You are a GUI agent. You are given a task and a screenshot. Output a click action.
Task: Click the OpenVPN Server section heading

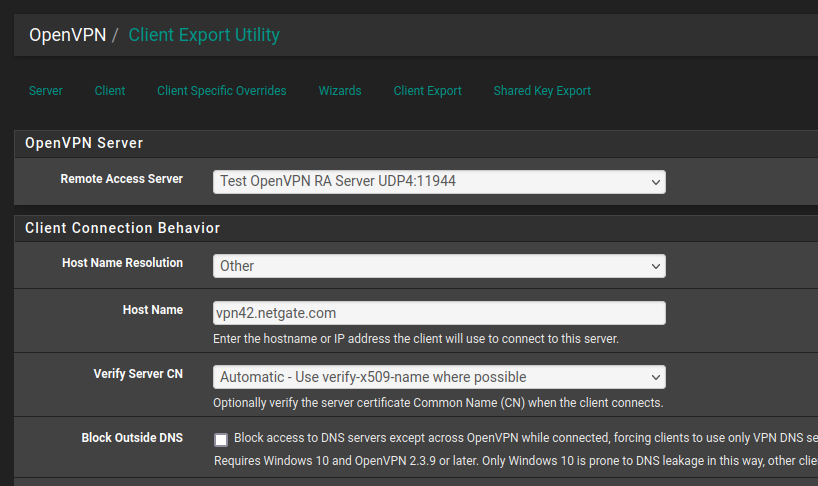(84, 143)
